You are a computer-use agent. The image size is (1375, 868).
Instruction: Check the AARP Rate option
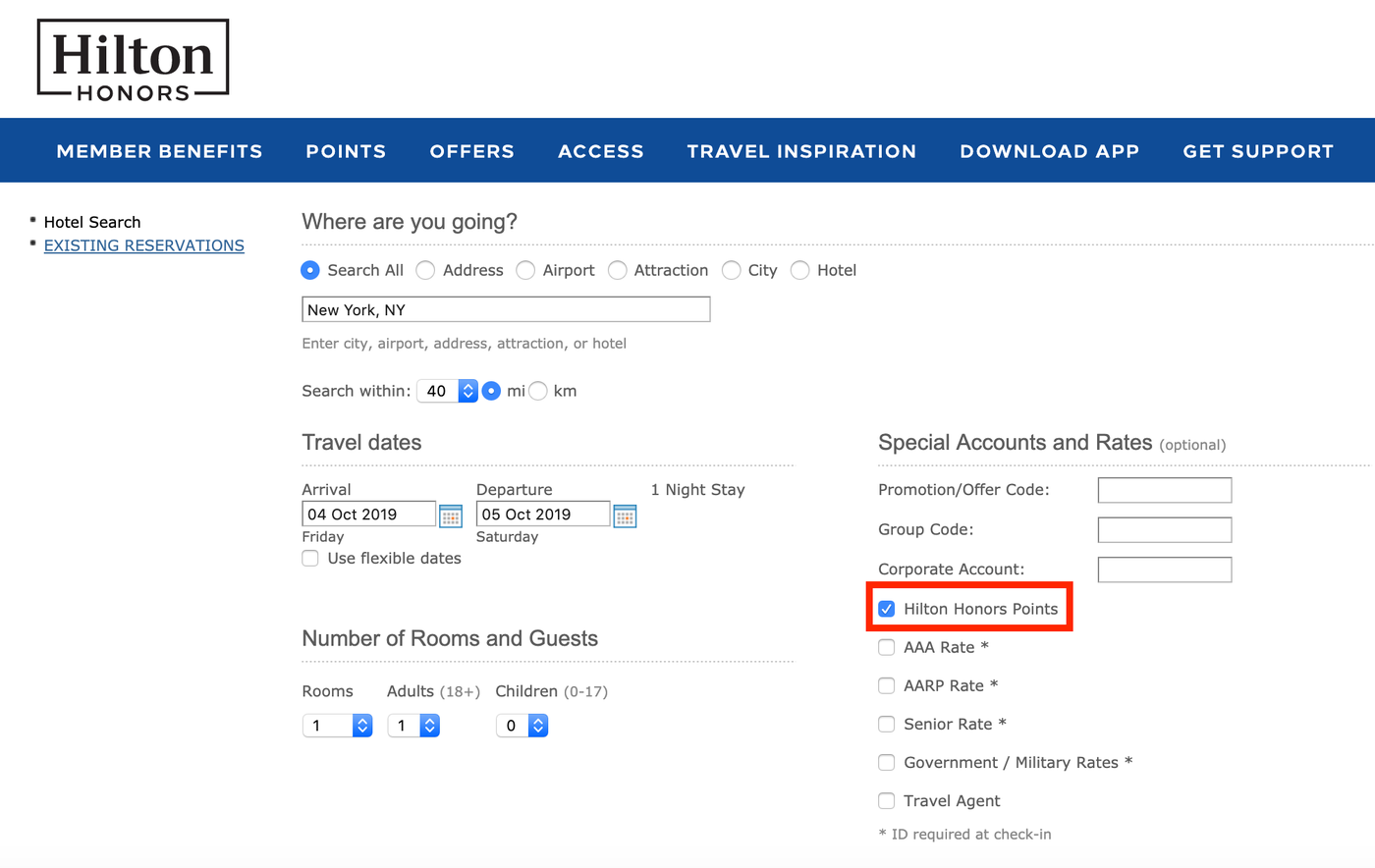[886, 684]
